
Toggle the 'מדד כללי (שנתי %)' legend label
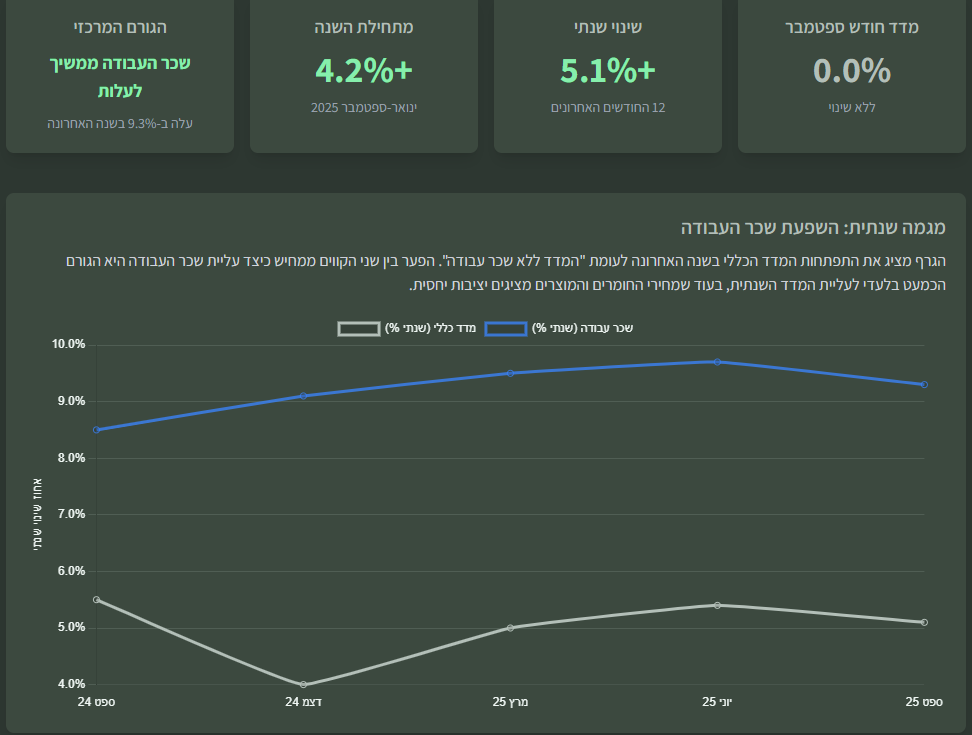(x=430, y=328)
